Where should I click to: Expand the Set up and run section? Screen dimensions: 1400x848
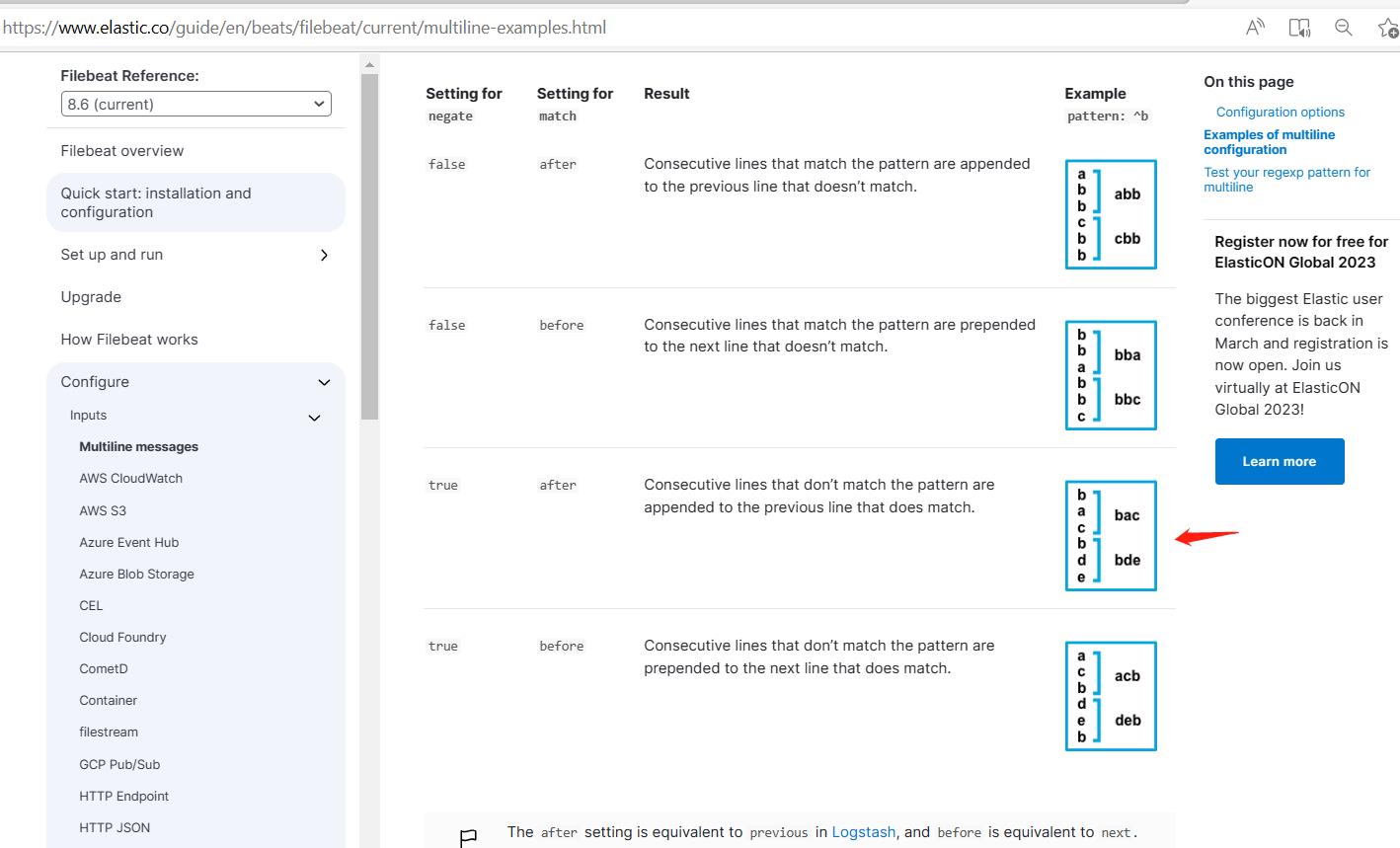pos(324,255)
